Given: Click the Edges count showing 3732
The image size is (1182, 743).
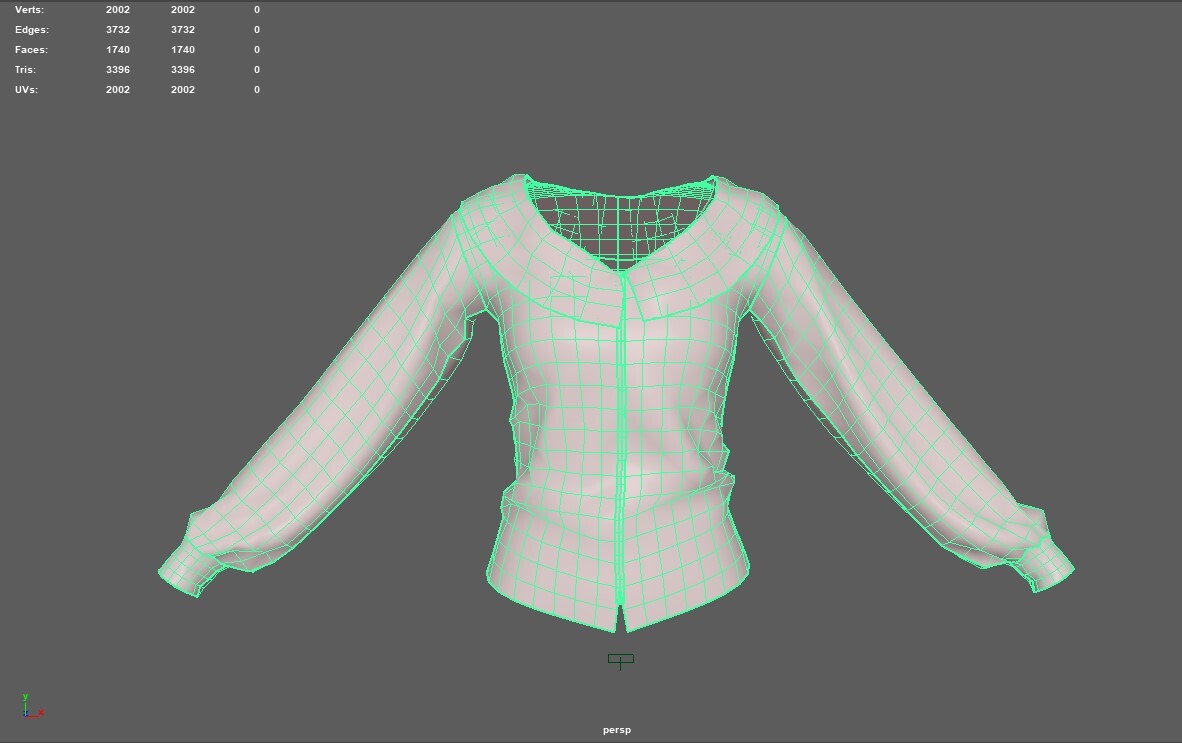Looking at the screenshot, I should (x=118, y=29).
